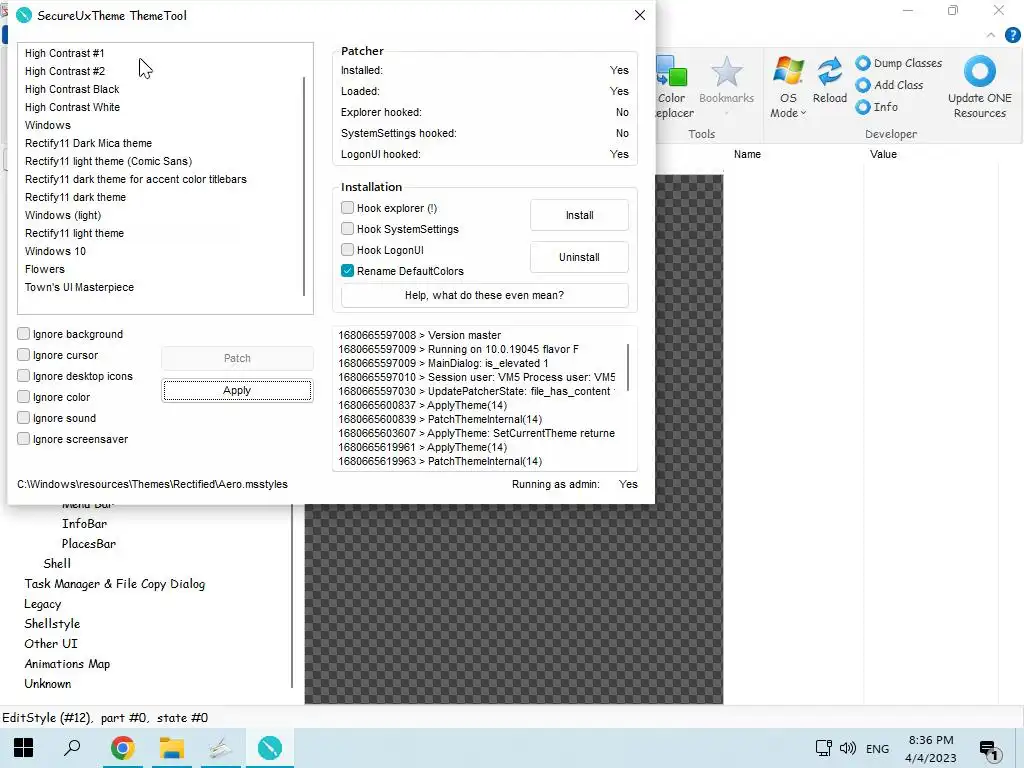The width and height of the screenshot is (1024, 768).
Task: Click the ThemeTool taskbar icon
Action: 270,748
